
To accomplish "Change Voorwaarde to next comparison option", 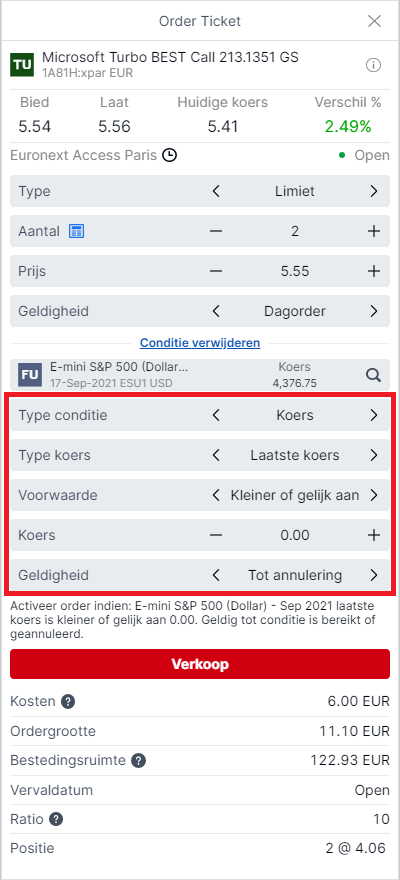I will click(374, 495).
